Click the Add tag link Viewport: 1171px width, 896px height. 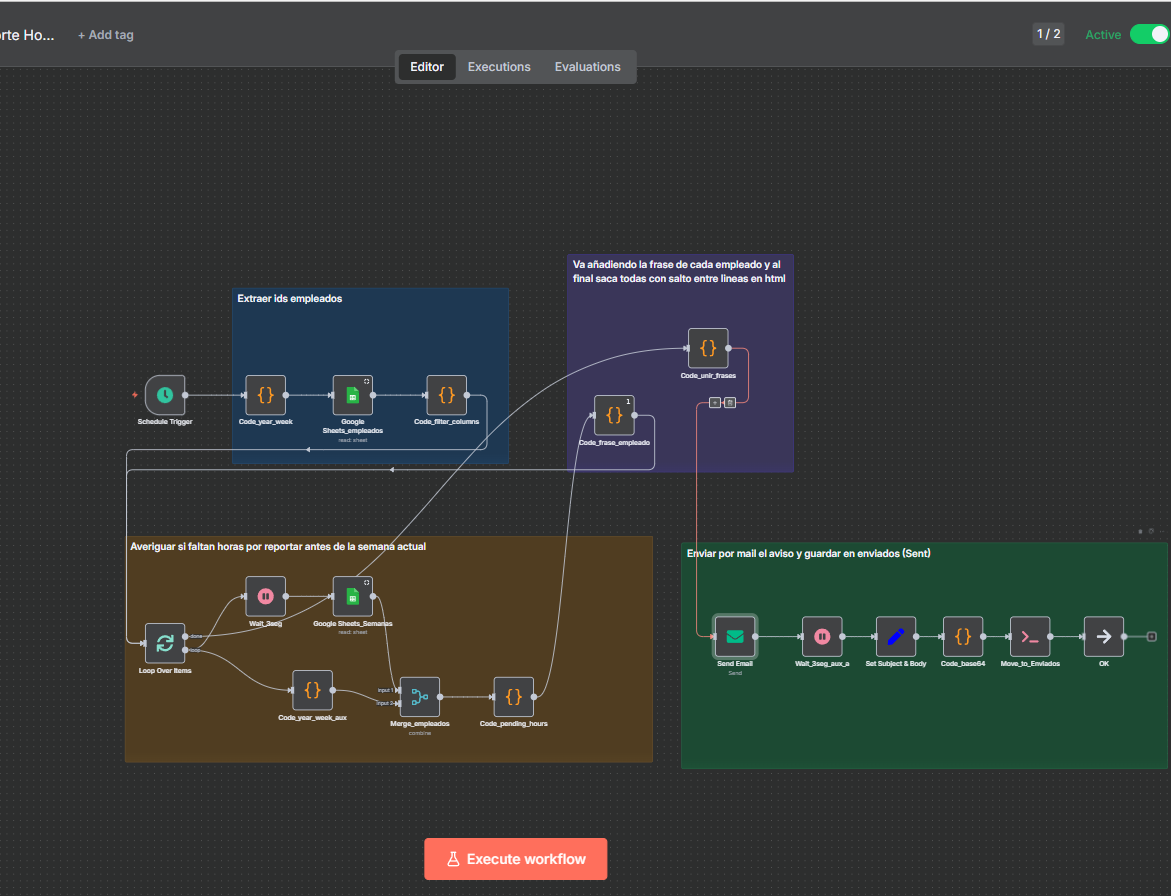coord(105,35)
